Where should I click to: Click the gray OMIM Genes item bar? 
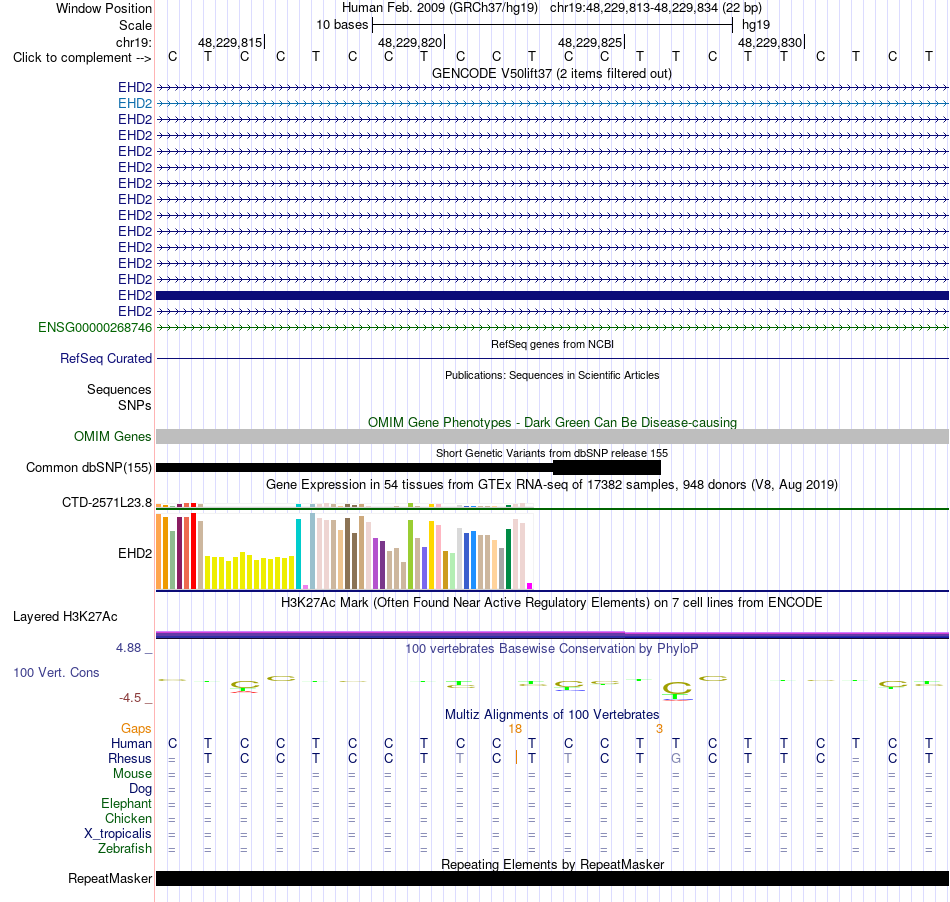coord(552,437)
